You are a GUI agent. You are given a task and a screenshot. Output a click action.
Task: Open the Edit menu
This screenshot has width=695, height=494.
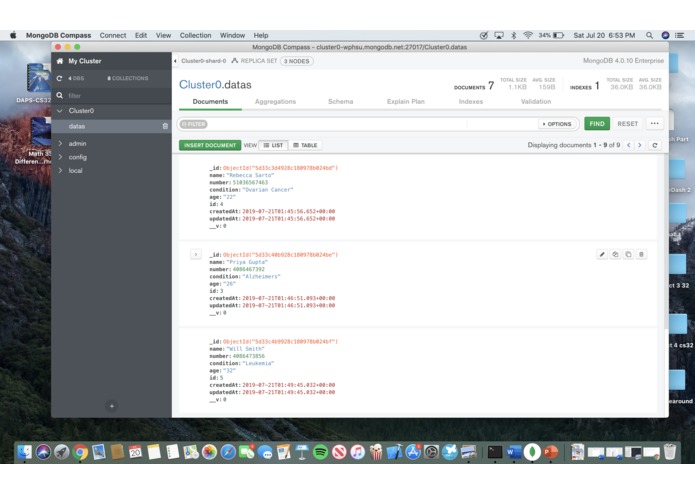(x=141, y=35)
